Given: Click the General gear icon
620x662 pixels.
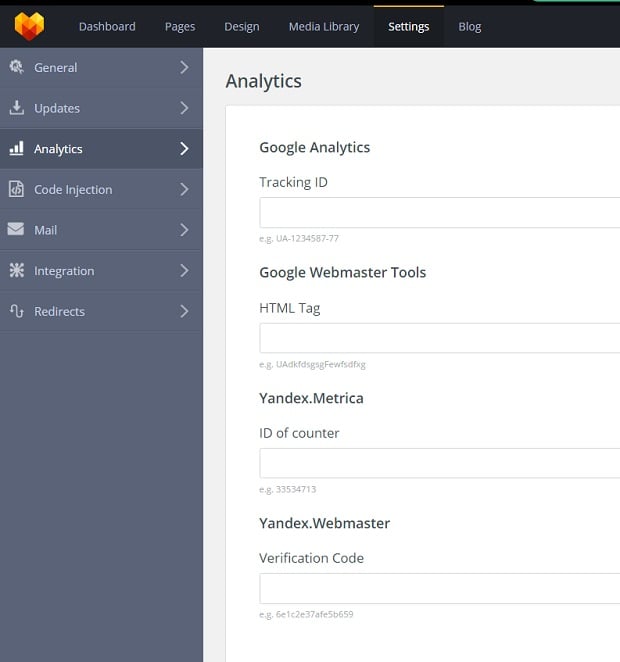Looking at the screenshot, I should tap(16, 67).
